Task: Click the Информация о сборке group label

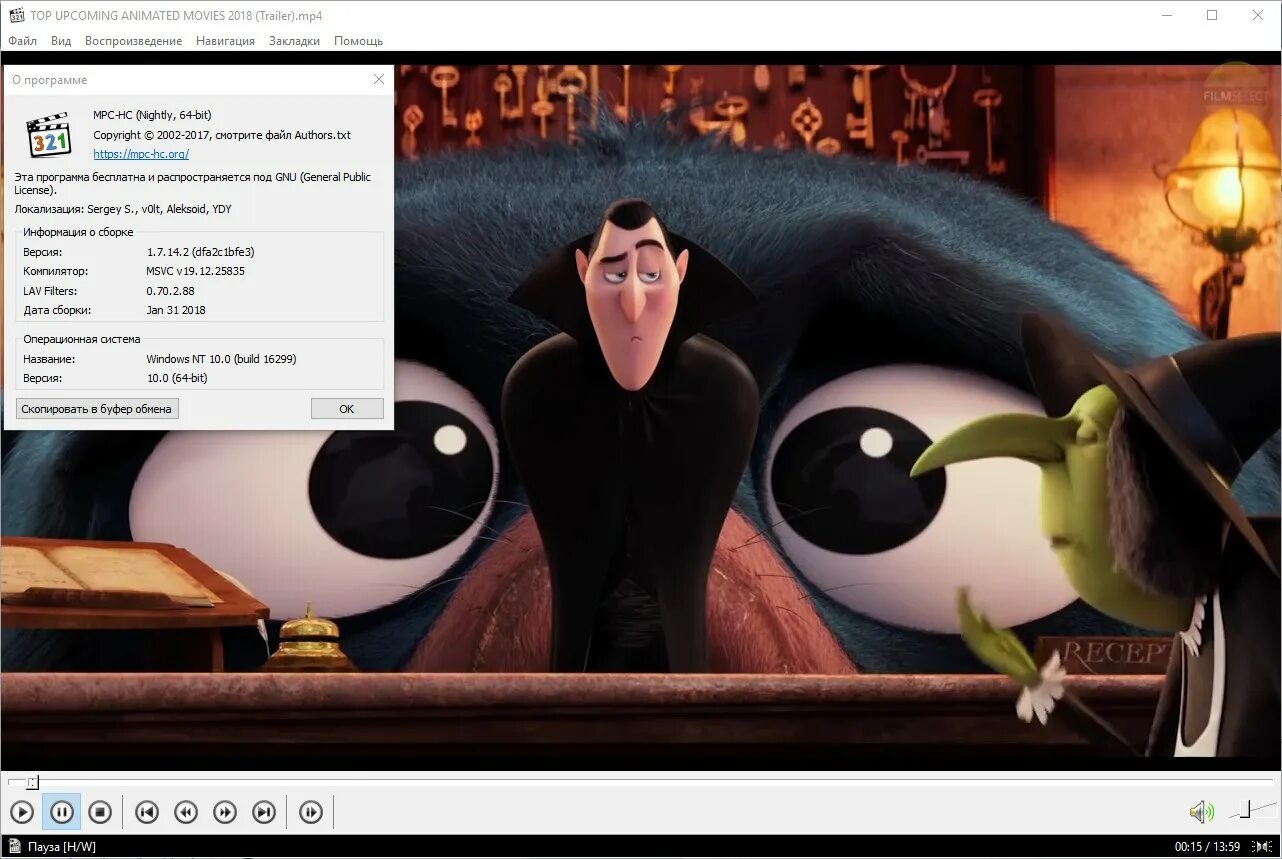Action: coord(78,232)
